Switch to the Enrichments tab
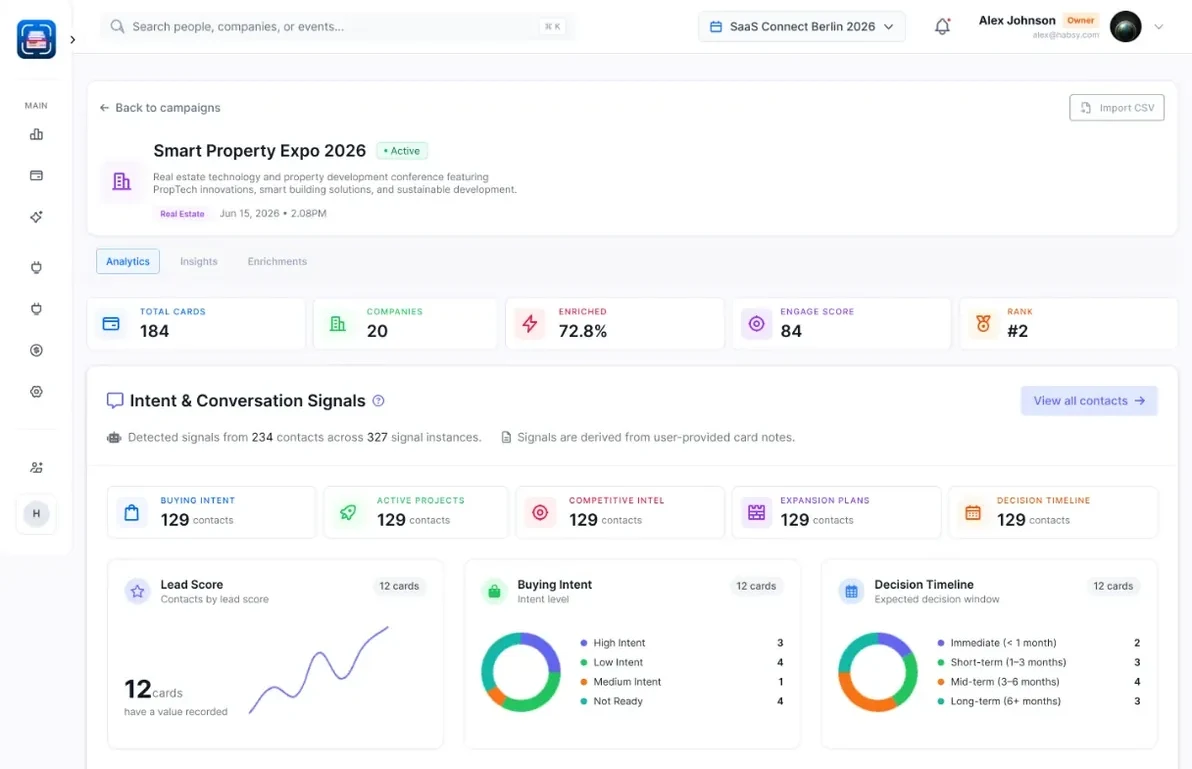 (x=277, y=261)
